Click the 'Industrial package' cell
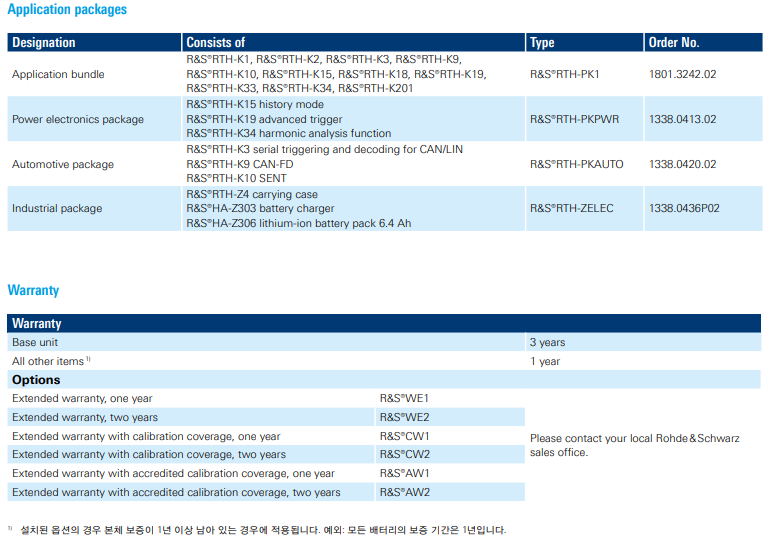 coord(57,209)
